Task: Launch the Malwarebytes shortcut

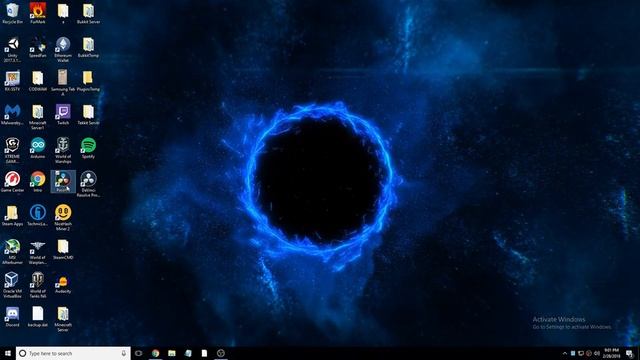Action: [12, 115]
